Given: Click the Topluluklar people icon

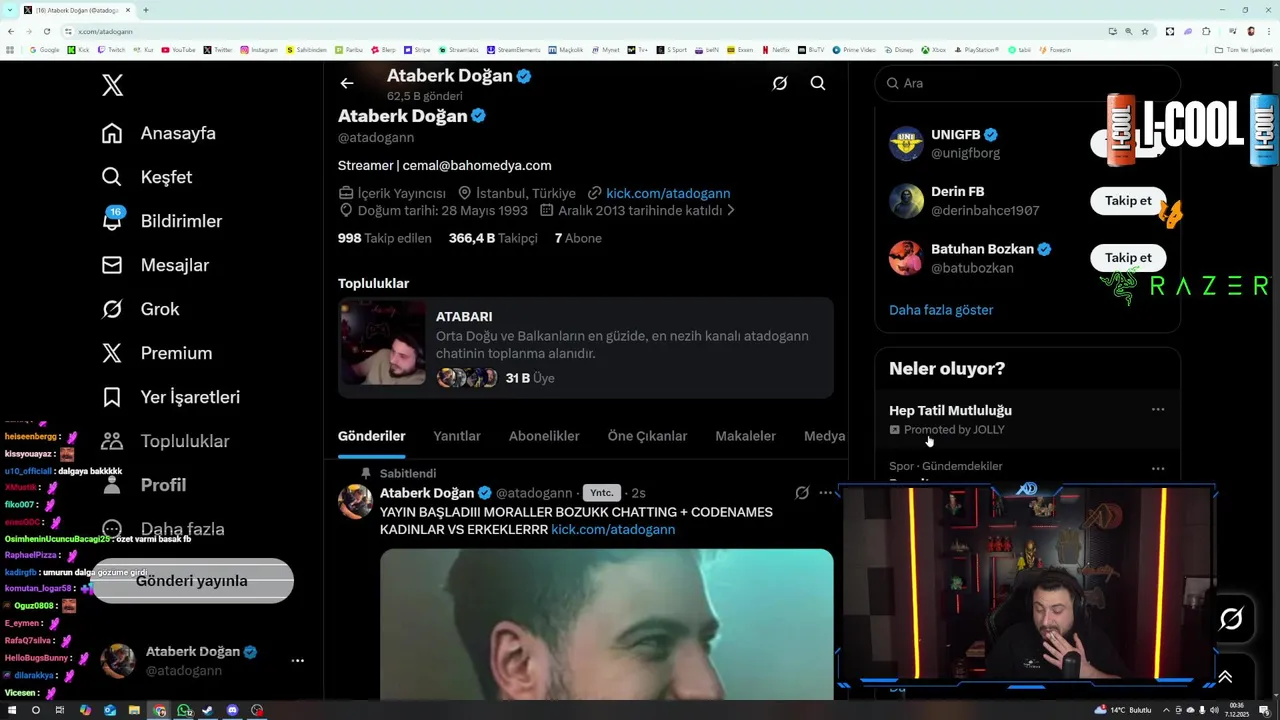Looking at the screenshot, I should (x=112, y=441).
